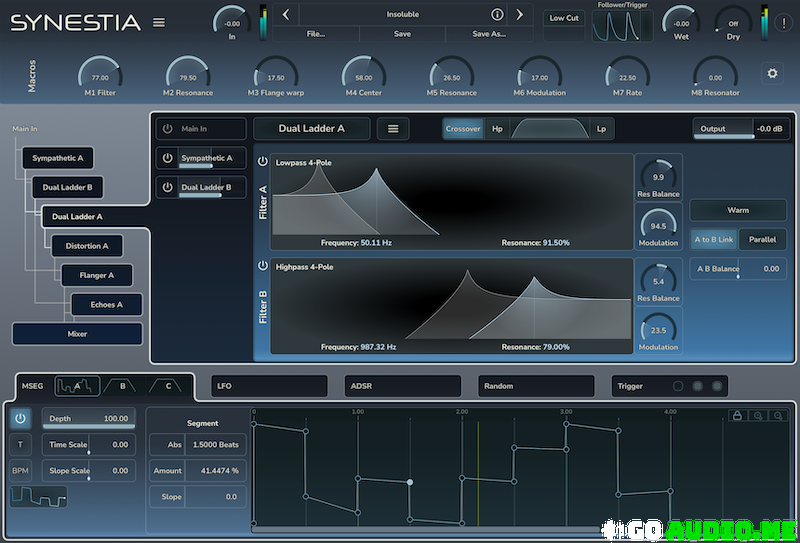The width and height of the screenshot is (800, 543).
Task: Toggle Dual Ladder B input power
Action: [167, 187]
